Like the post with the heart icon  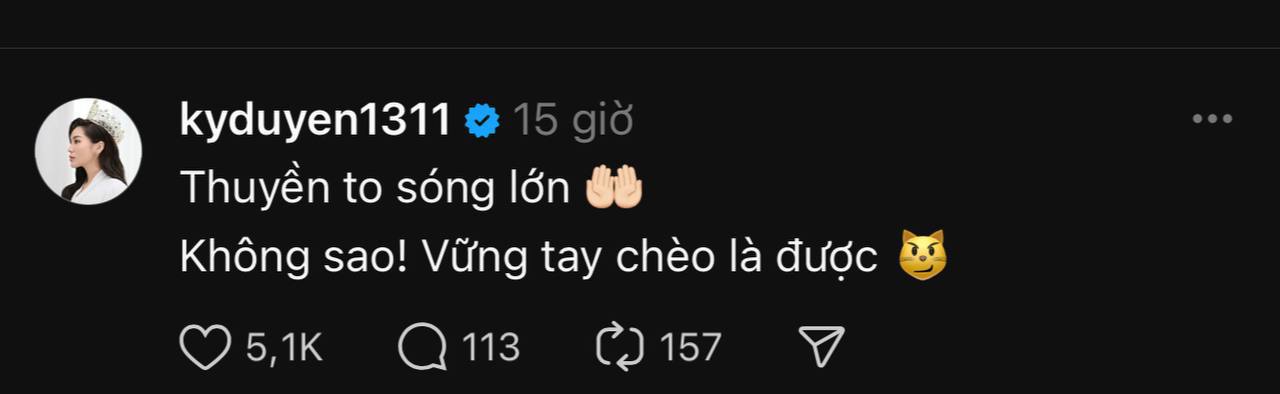204,347
